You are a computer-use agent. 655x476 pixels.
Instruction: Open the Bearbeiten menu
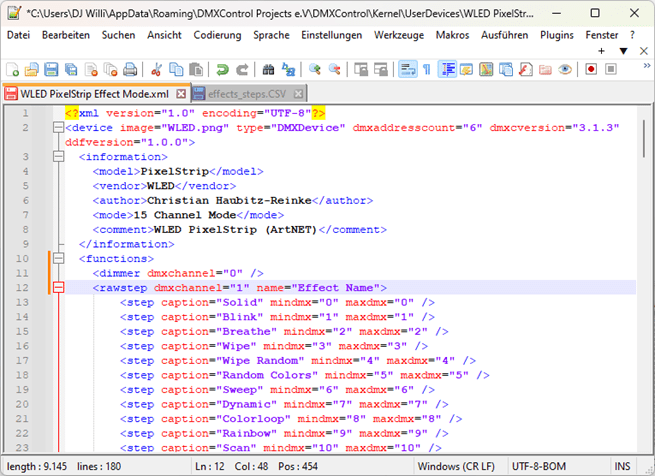66,35
